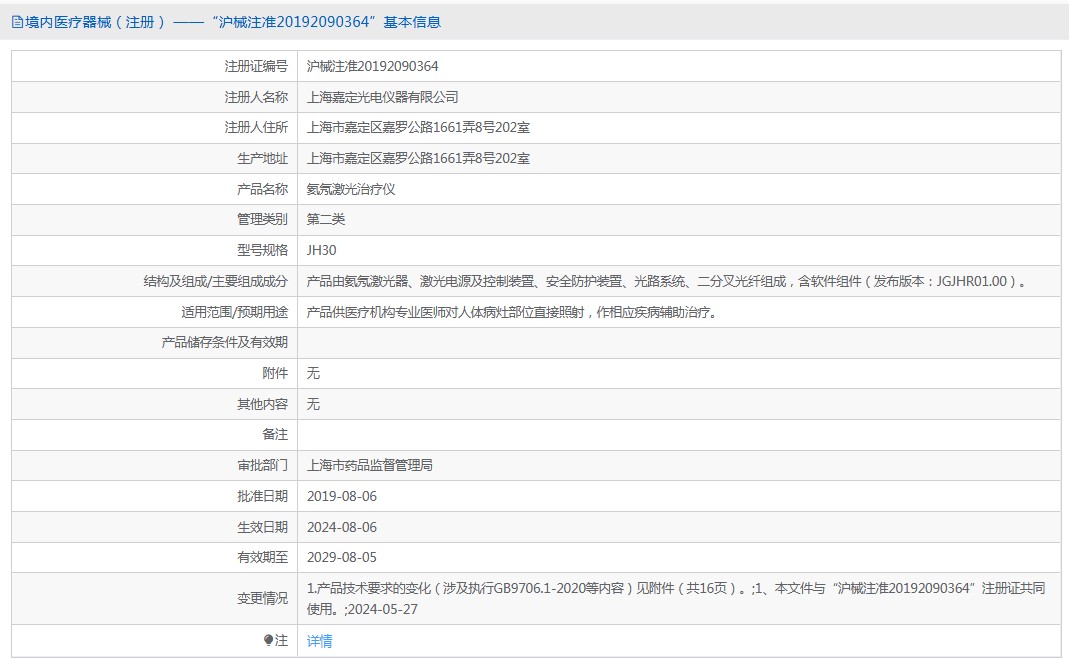This screenshot has width=1069, height=666.
Task: Select expiry date 2029-08-05
Action: point(342,557)
